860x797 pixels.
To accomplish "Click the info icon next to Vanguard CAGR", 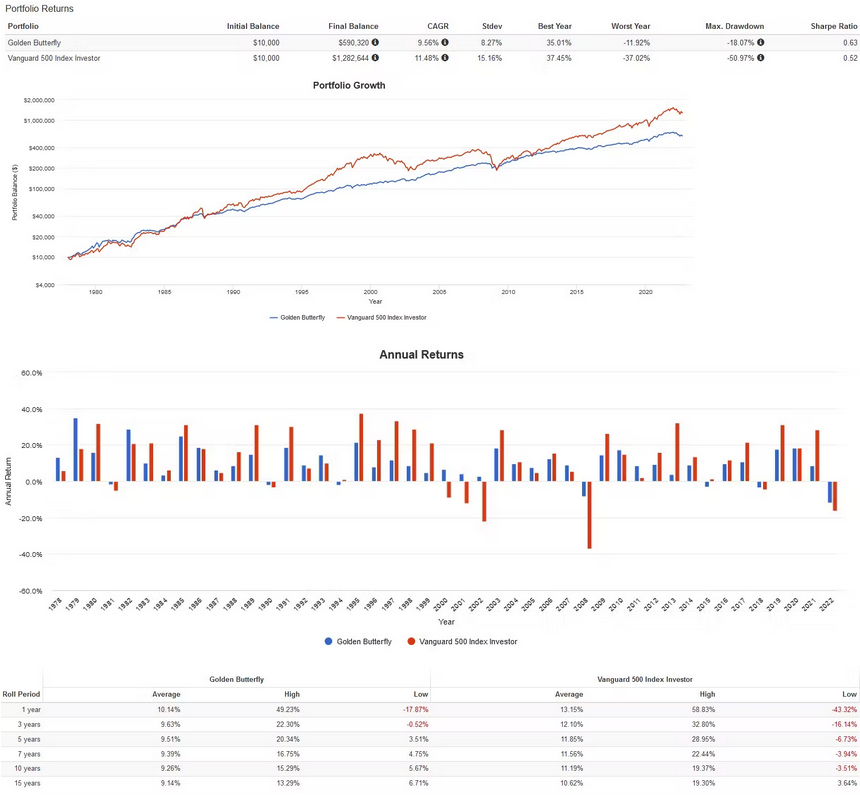I will (x=447, y=58).
